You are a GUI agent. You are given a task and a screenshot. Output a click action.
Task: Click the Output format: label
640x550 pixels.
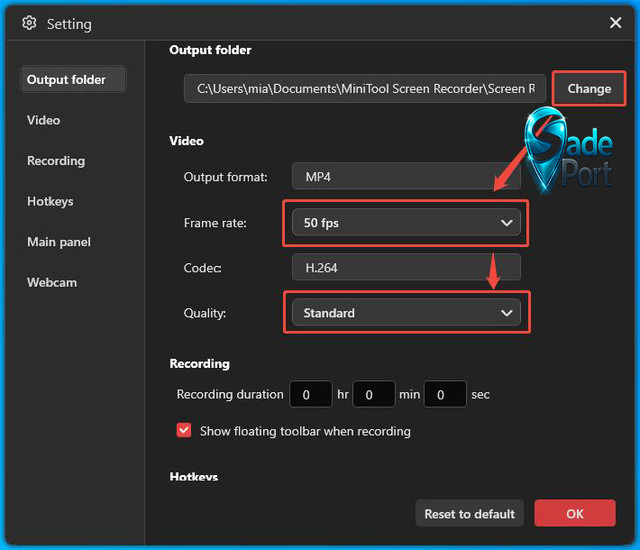225,177
